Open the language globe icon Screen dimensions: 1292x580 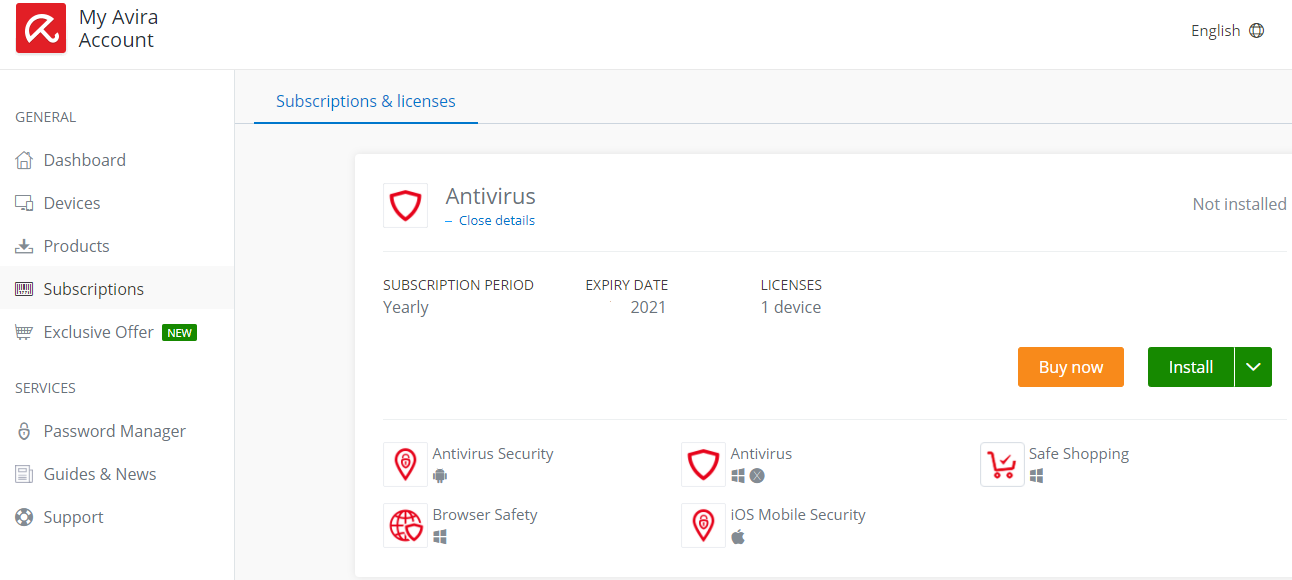1257,30
